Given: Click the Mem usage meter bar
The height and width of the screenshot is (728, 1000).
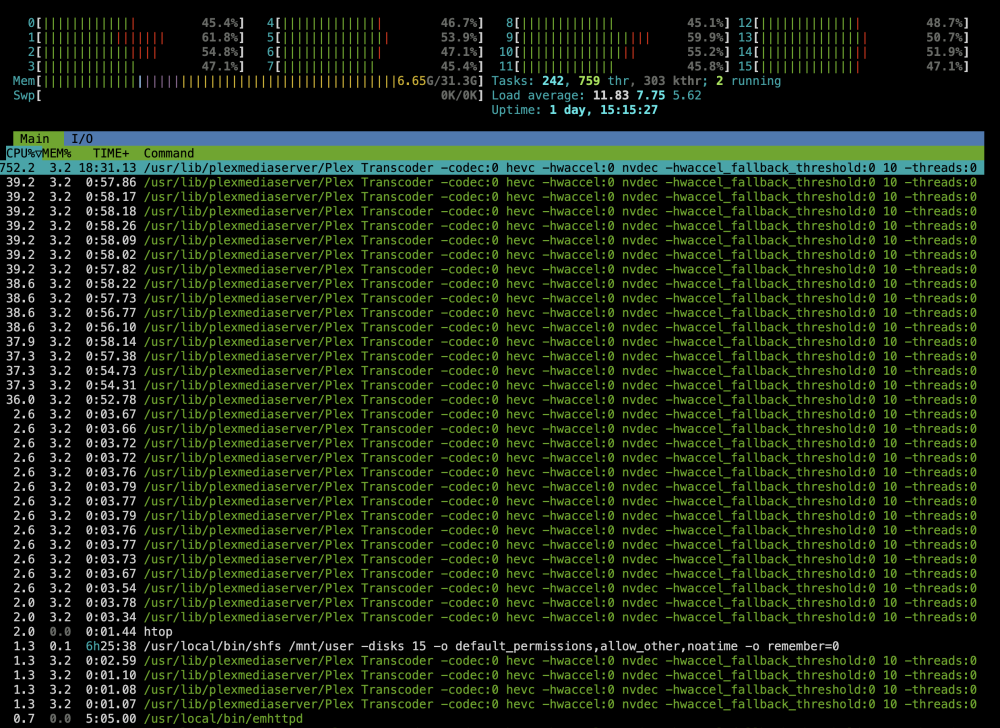Looking at the screenshot, I should tap(248, 81).
